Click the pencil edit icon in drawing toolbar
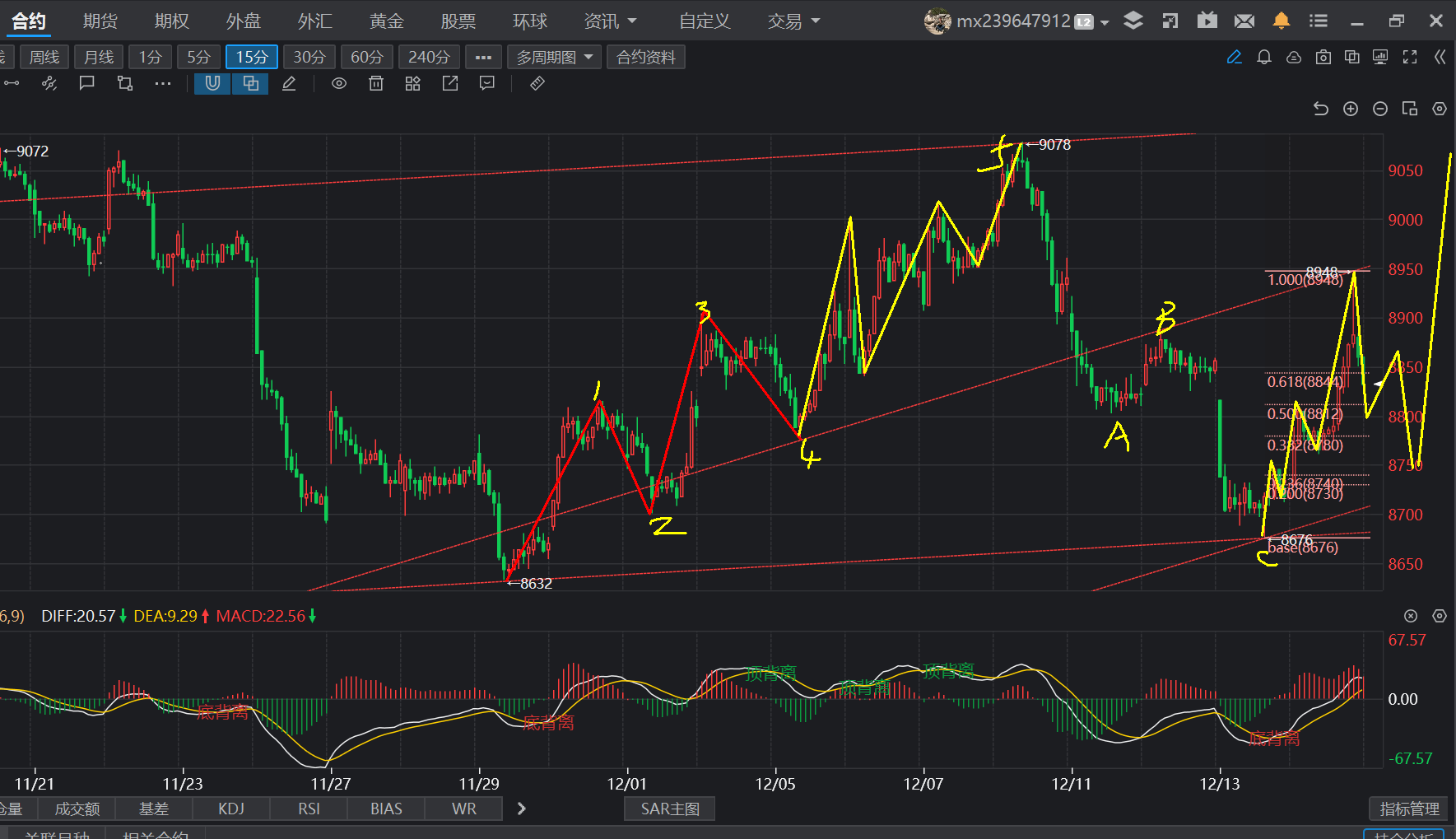This screenshot has width=1456, height=839. (x=289, y=83)
